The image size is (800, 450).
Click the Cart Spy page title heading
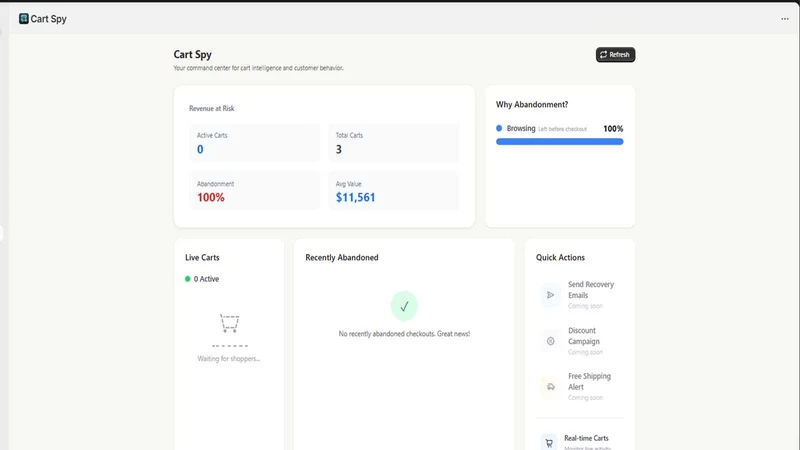(192, 55)
